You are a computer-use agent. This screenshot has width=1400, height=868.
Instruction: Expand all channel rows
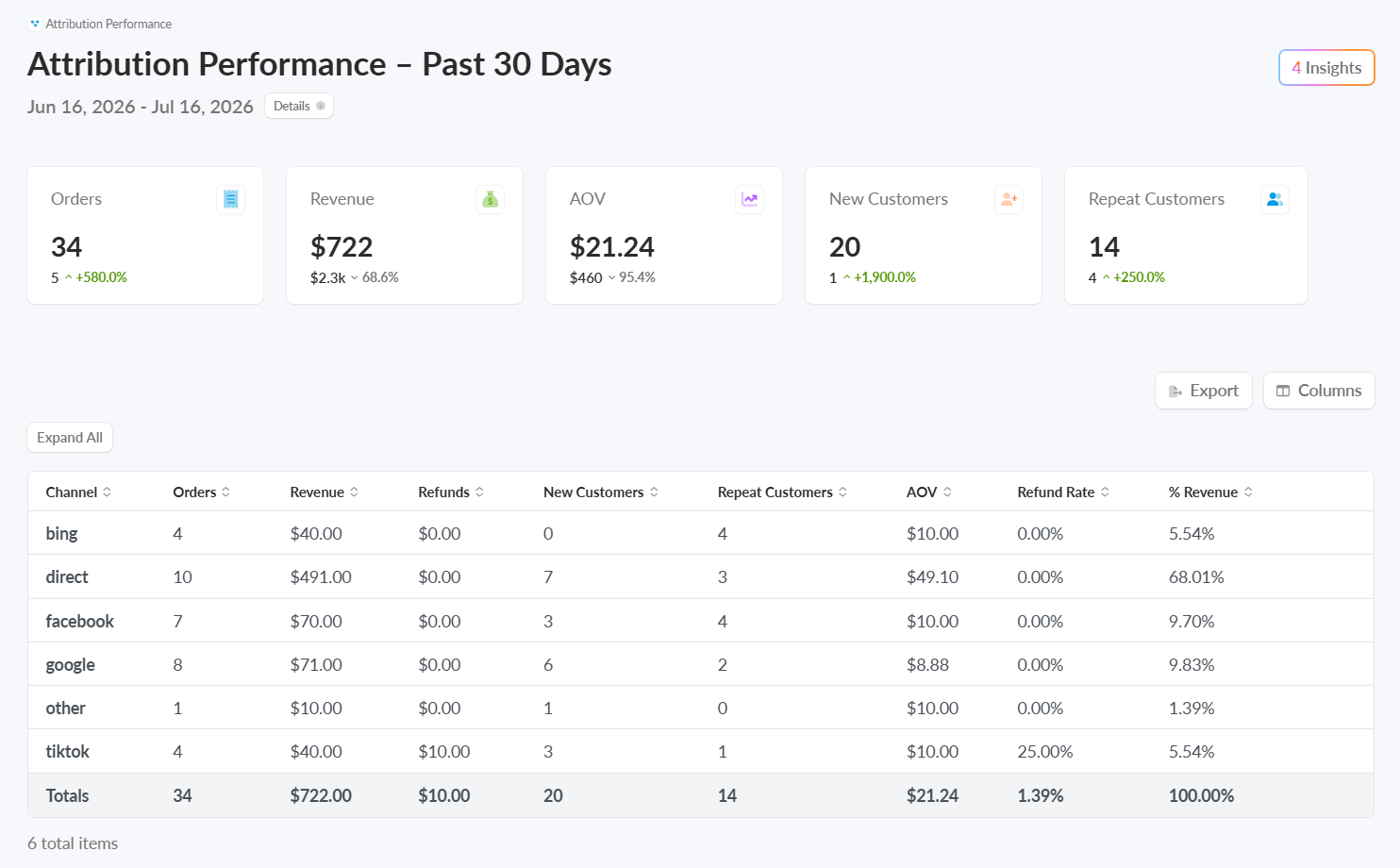point(70,438)
